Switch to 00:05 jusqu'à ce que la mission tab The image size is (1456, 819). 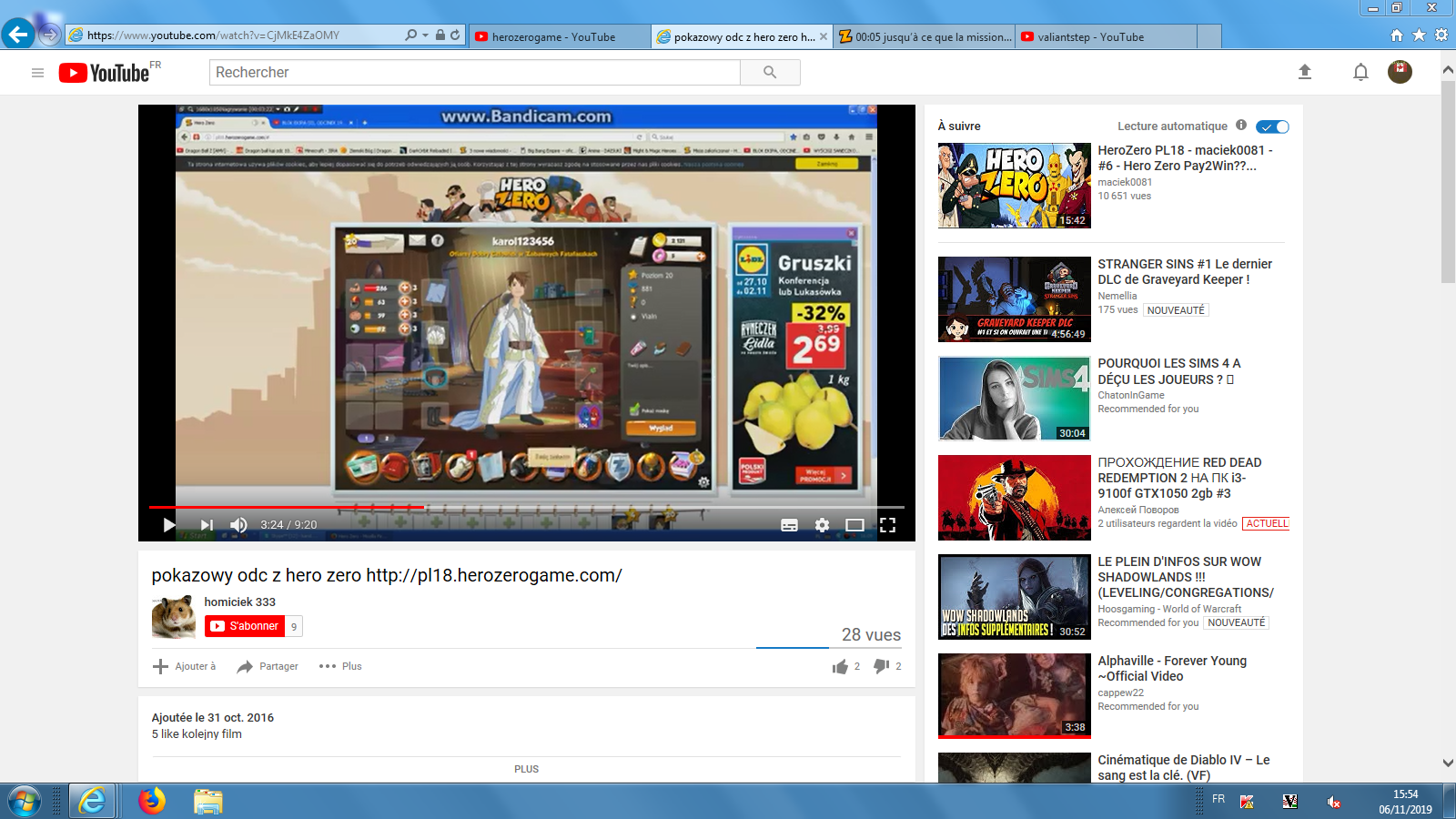pos(924,36)
